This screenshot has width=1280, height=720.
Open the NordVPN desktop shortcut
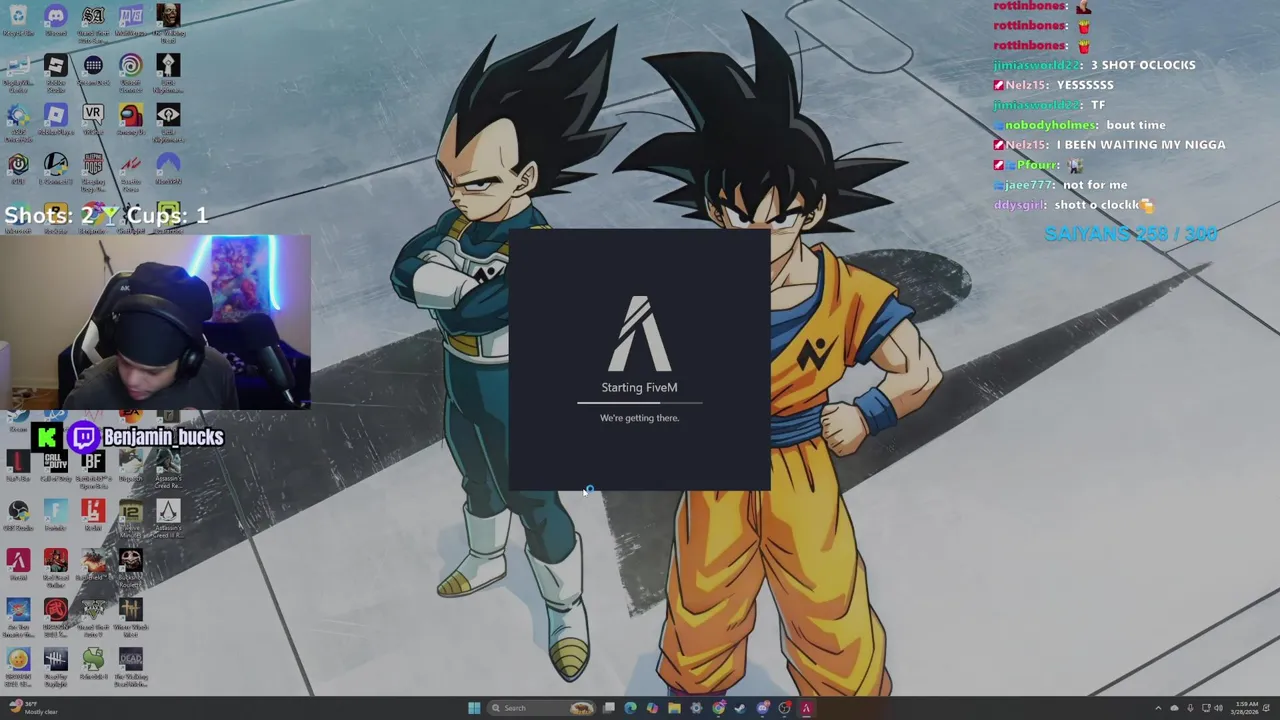168,167
